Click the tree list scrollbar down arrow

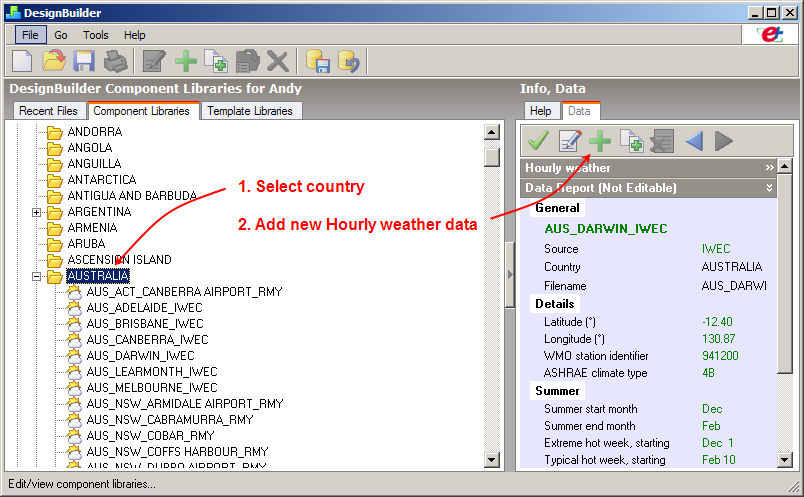[x=491, y=459]
